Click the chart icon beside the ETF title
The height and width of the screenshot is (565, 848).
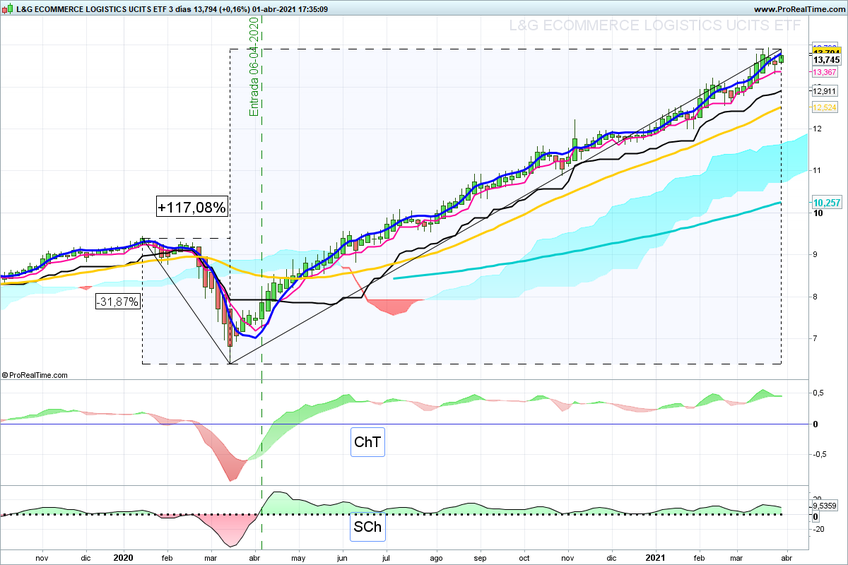pyautogui.click(x=7, y=9)
